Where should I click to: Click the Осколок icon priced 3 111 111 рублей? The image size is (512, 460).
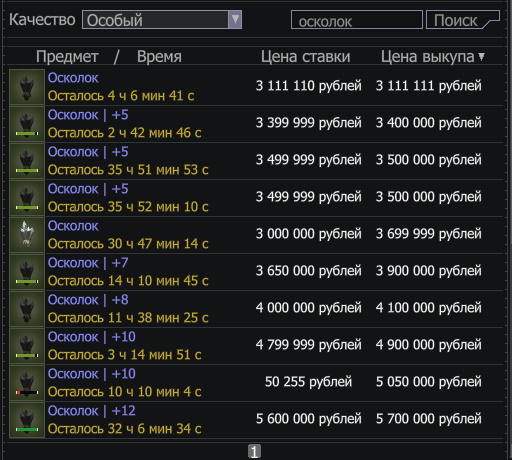click(27, 87)
